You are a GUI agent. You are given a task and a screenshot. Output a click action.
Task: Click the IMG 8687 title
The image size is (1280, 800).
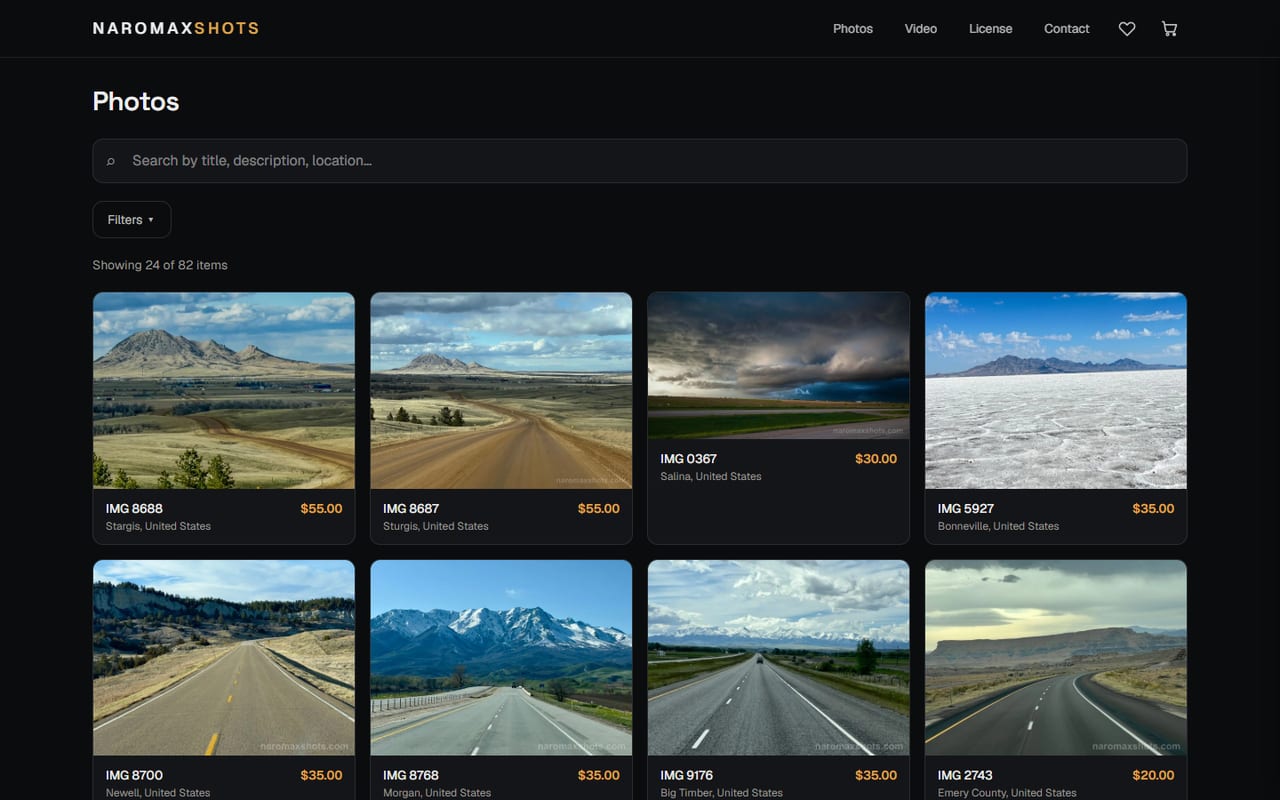tap(411, 509)
